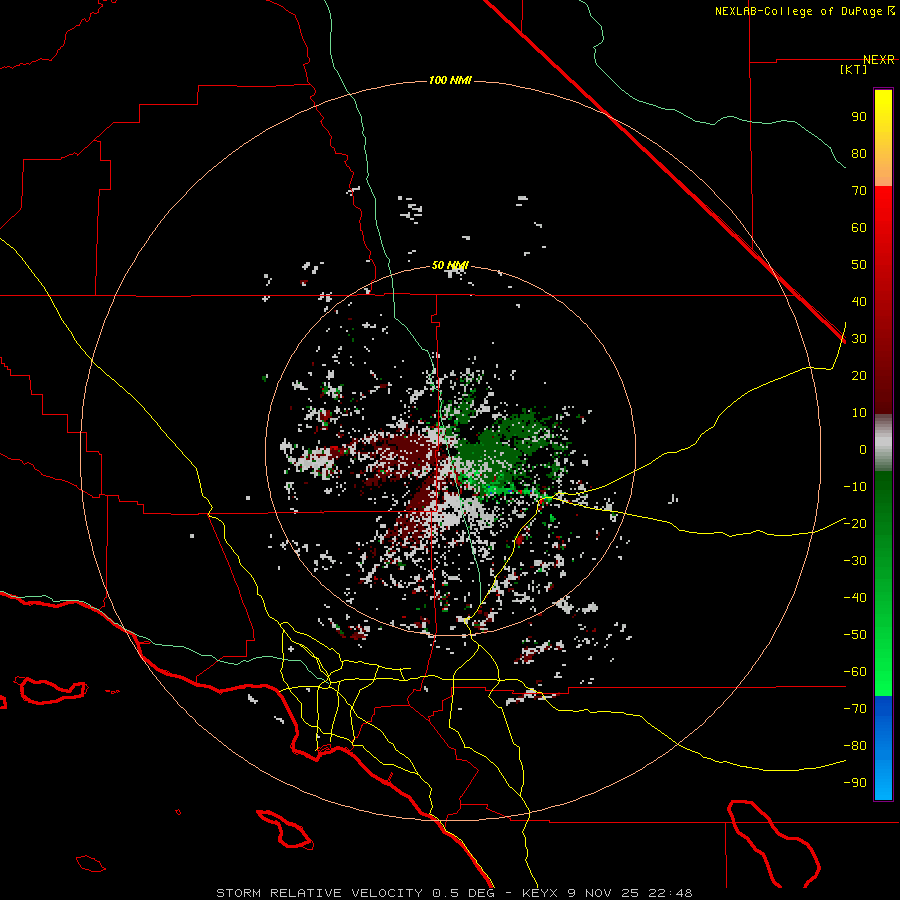Click the -20 knot scale label
This screenshot has height=900, width=900.
point(855,524)
